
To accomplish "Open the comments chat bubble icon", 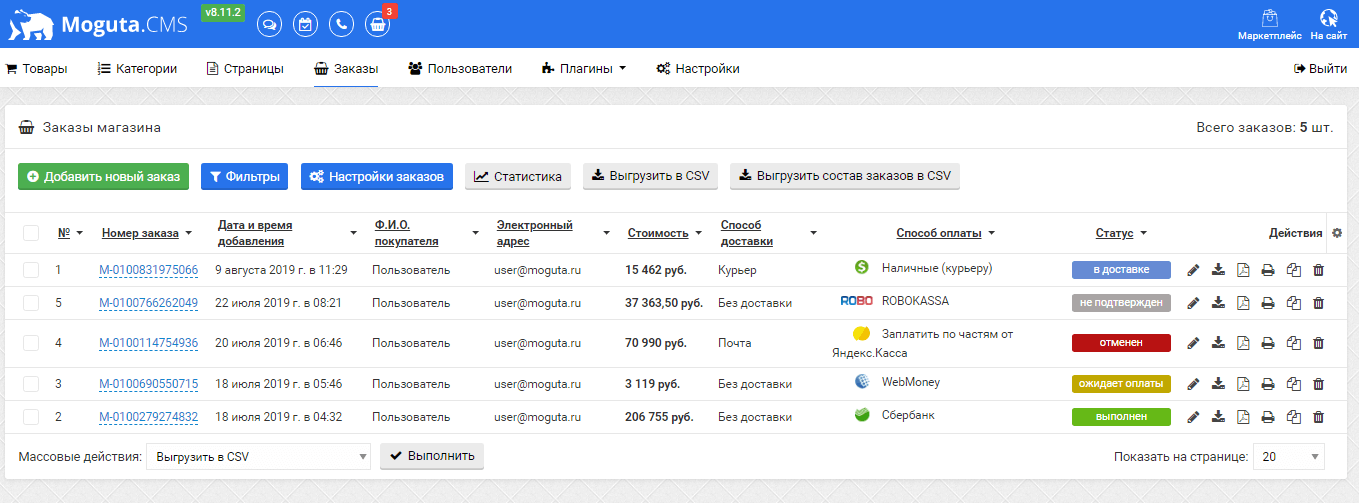I will coord(269,24).
